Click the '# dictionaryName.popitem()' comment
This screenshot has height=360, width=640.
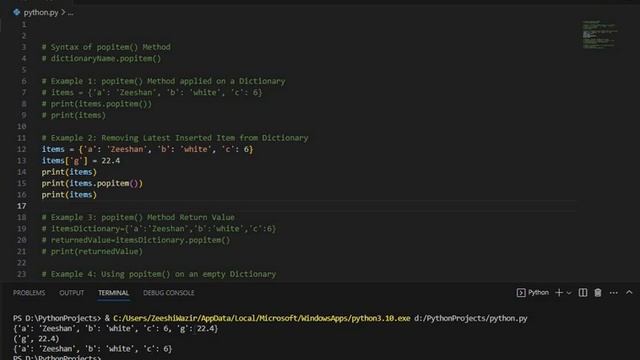[101, 58]
